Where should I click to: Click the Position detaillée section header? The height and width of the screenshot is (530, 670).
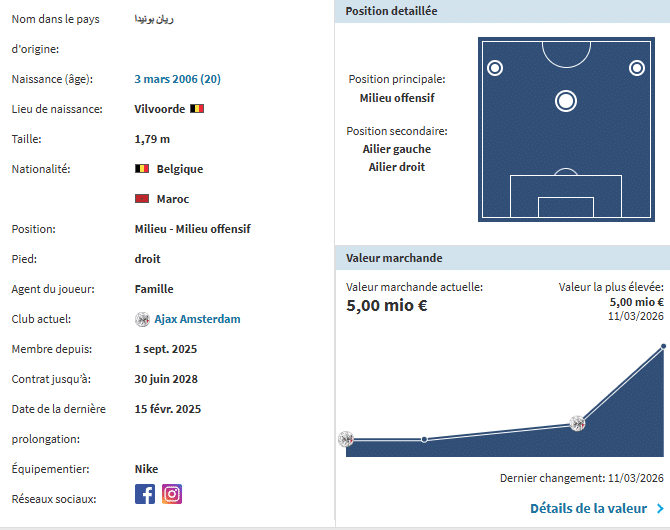391,11
